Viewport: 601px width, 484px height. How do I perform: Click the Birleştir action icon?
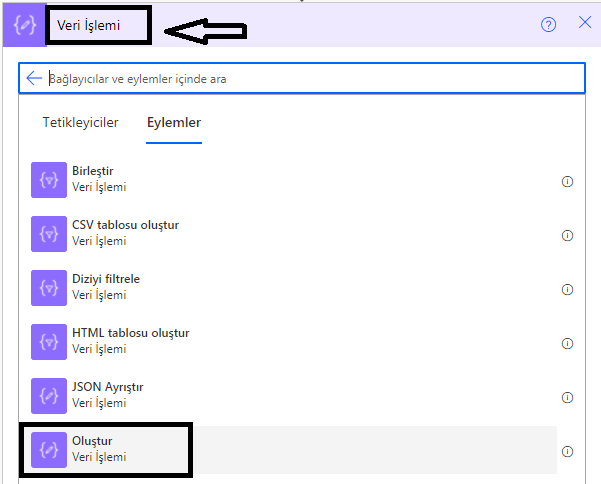49,180
